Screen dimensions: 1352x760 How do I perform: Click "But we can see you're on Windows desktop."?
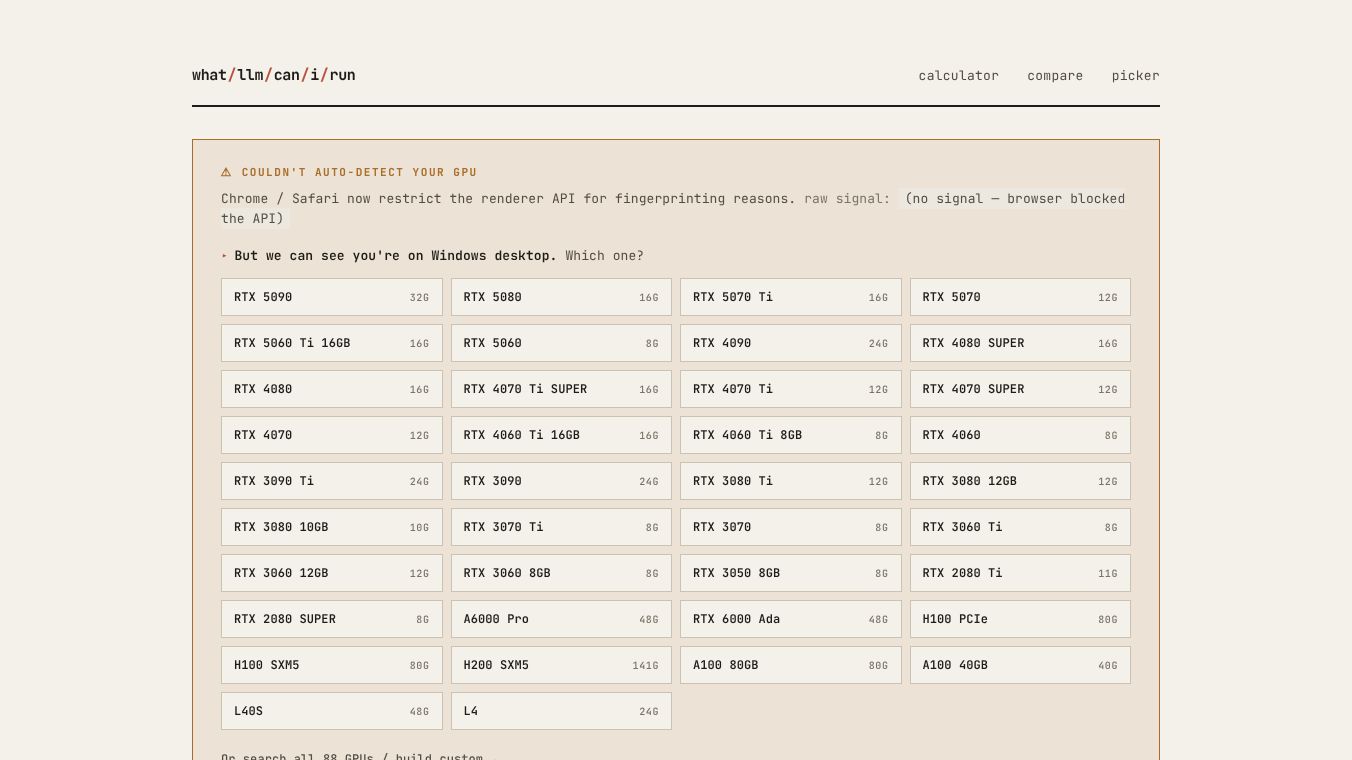396,256
